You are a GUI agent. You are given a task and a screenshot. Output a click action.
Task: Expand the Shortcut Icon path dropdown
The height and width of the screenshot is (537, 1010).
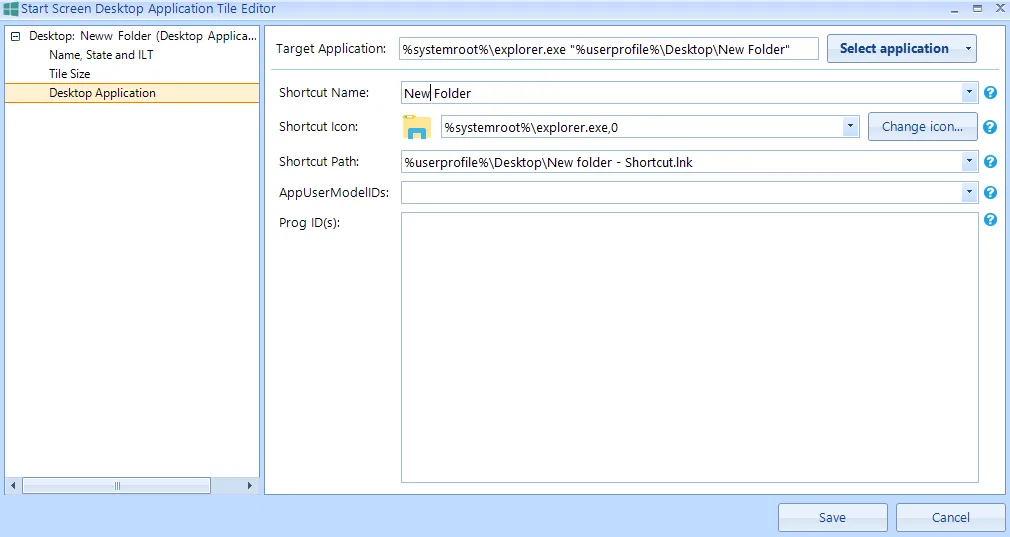850,127
